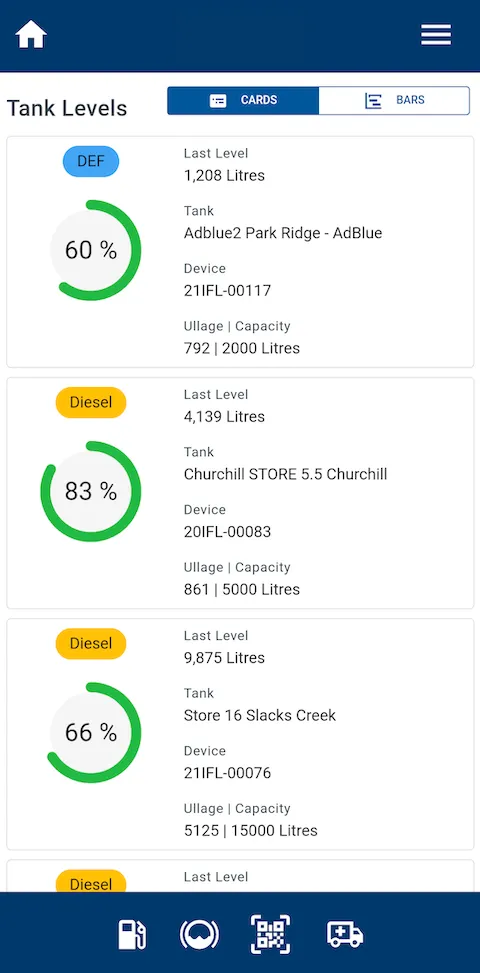Click the 60 % circular level gauge
The height and width of the screenshot is (973, 480).
click(91, 250)
